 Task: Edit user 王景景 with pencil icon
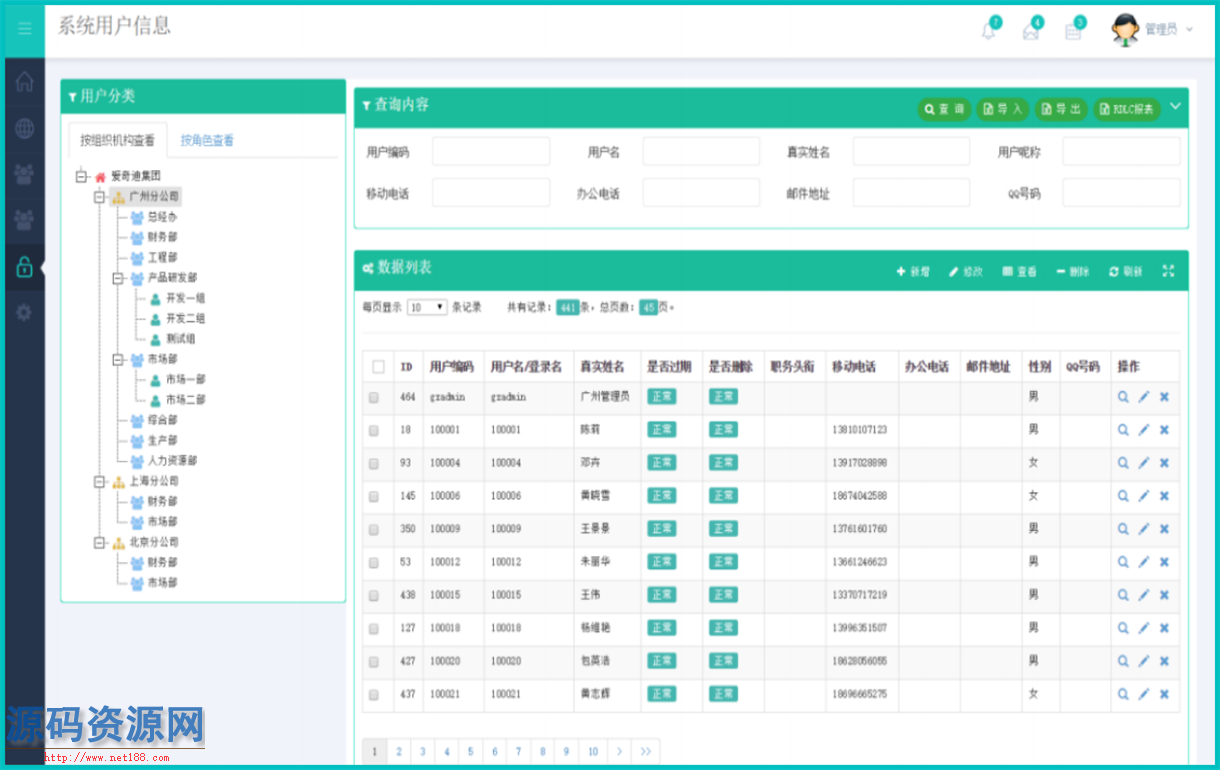[x=1144, y=529]
